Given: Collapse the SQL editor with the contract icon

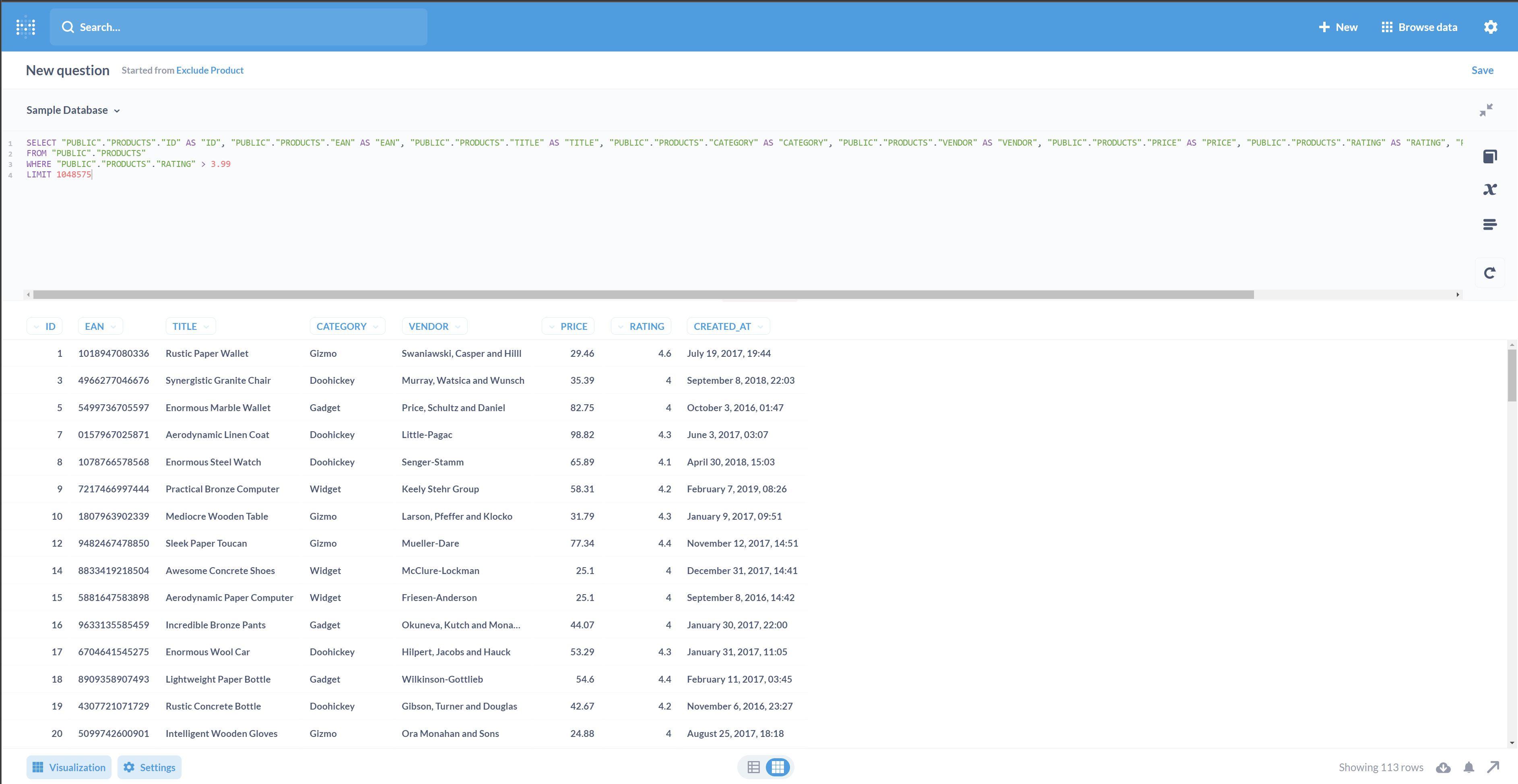Looking at the screenshot, I should click(x=1485, y=110).
